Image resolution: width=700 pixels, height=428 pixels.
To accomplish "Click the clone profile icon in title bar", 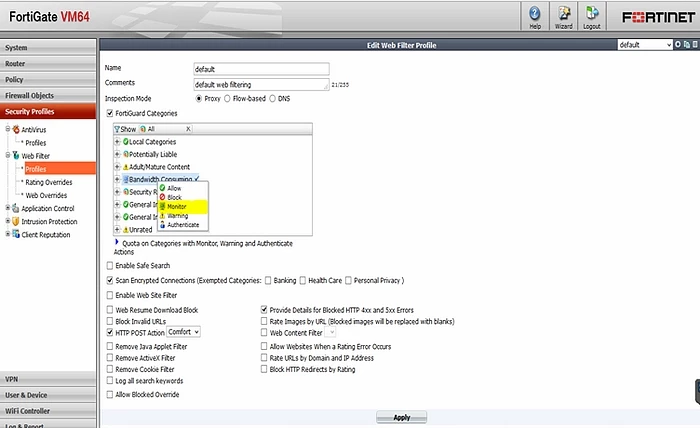I will (x=687, y=44).
